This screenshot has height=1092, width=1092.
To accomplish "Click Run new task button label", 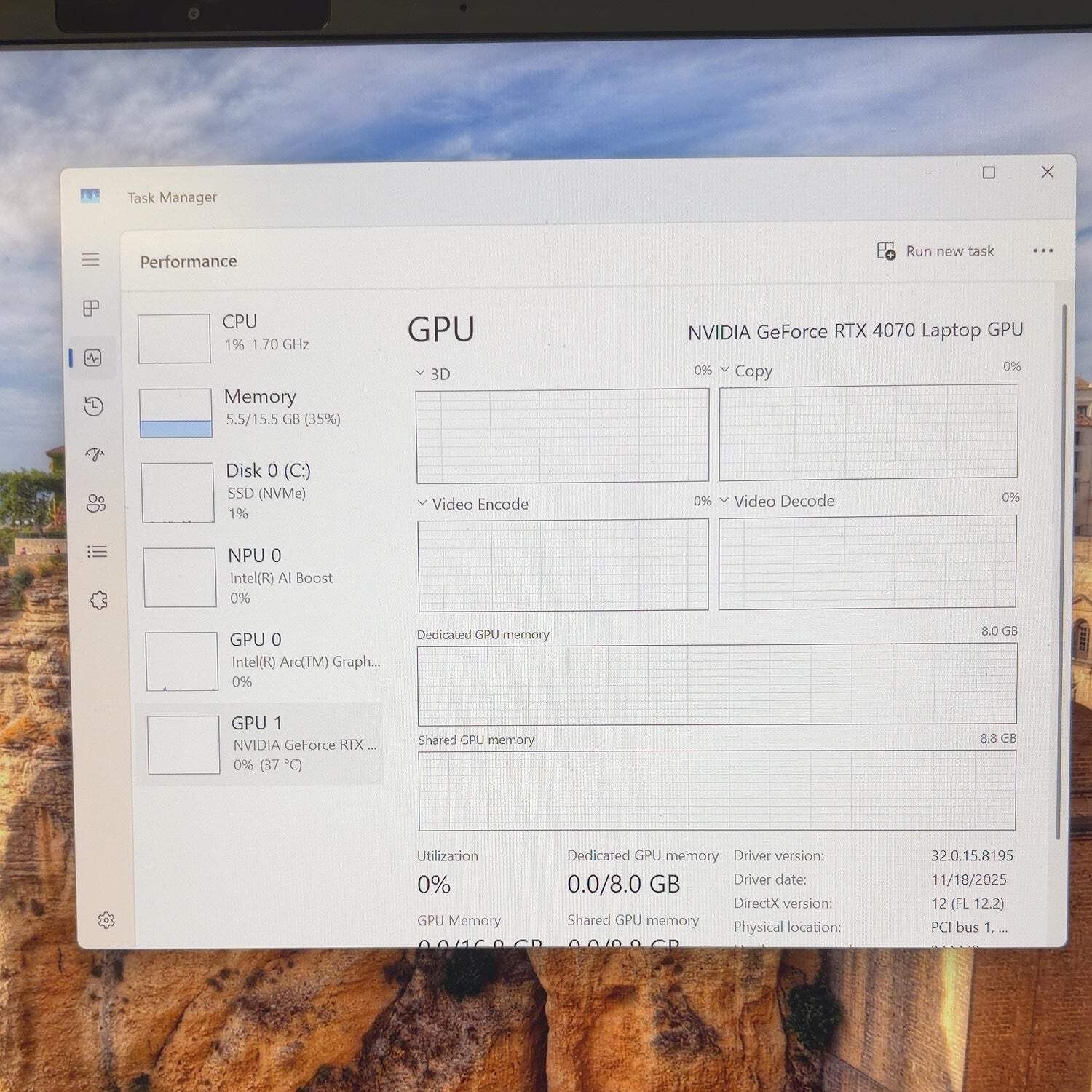I will (x=949, y=251).
